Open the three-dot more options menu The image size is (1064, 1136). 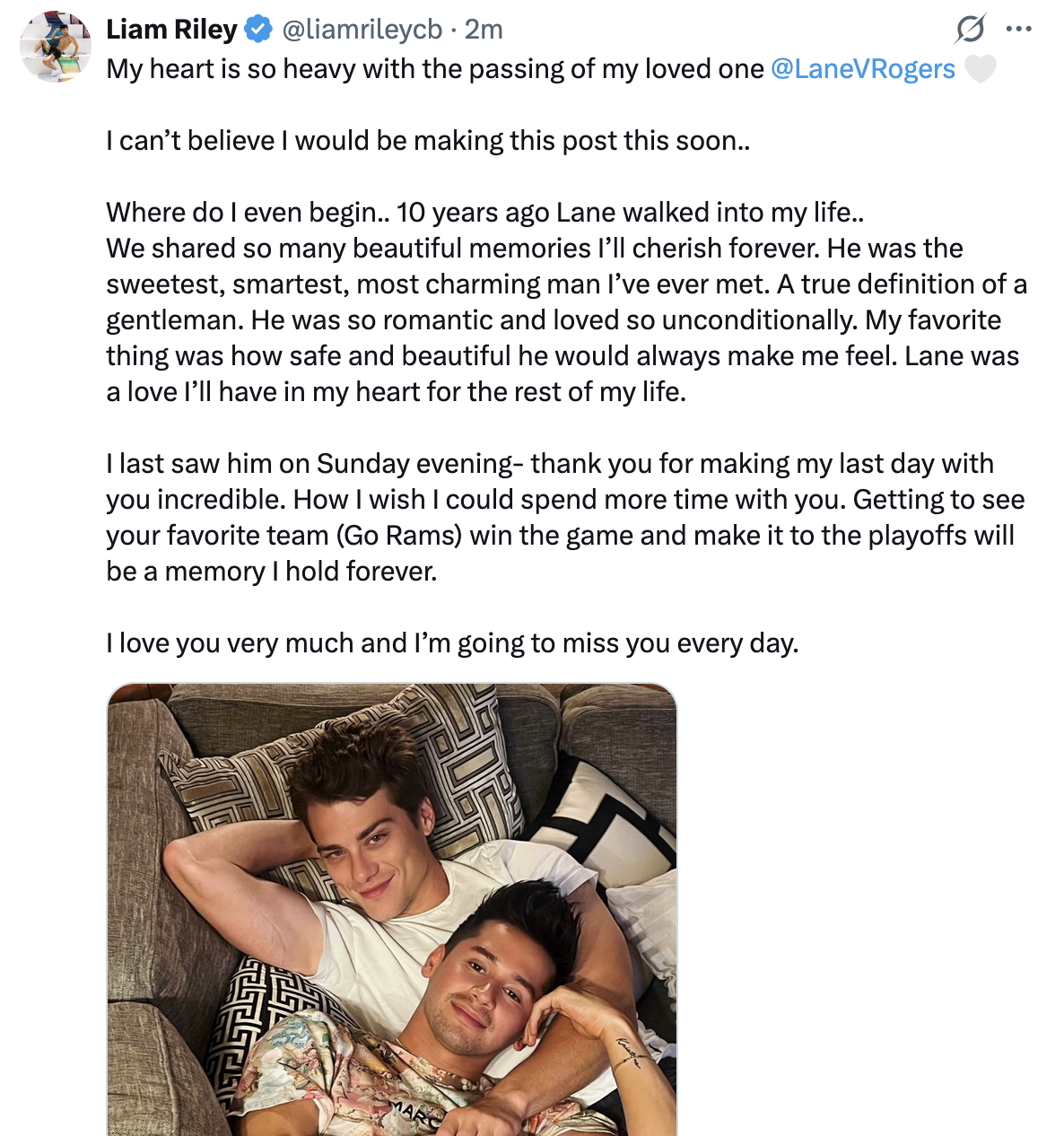(1018, 30)
